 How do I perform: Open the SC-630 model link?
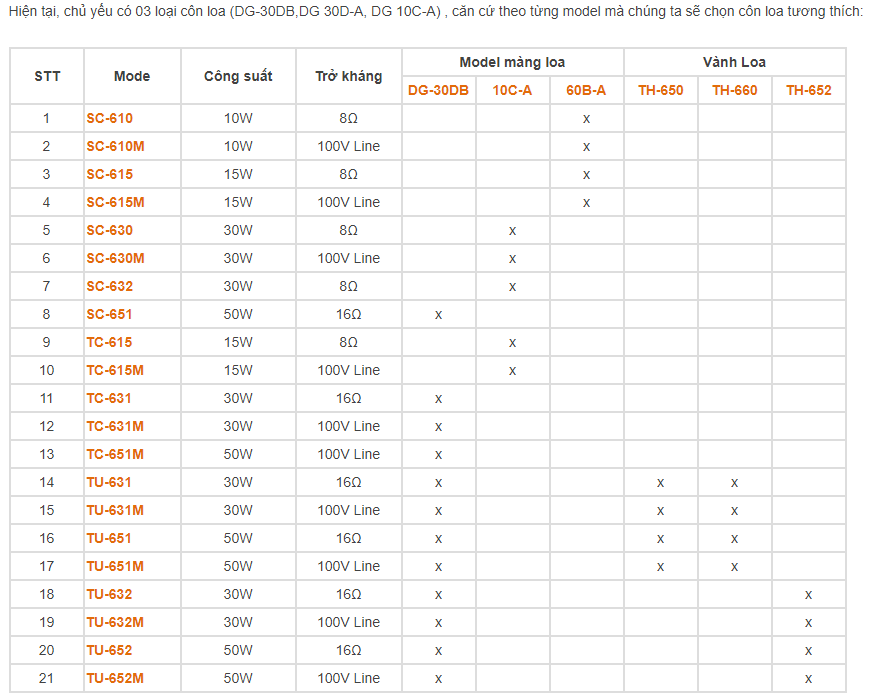tap(109, 230)
